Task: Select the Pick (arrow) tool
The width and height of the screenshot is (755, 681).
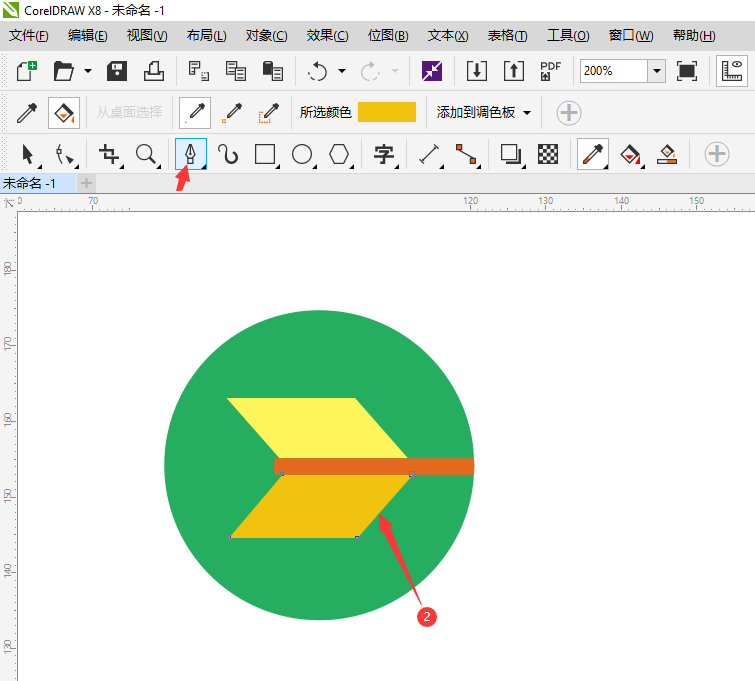Action: (28, 154)
